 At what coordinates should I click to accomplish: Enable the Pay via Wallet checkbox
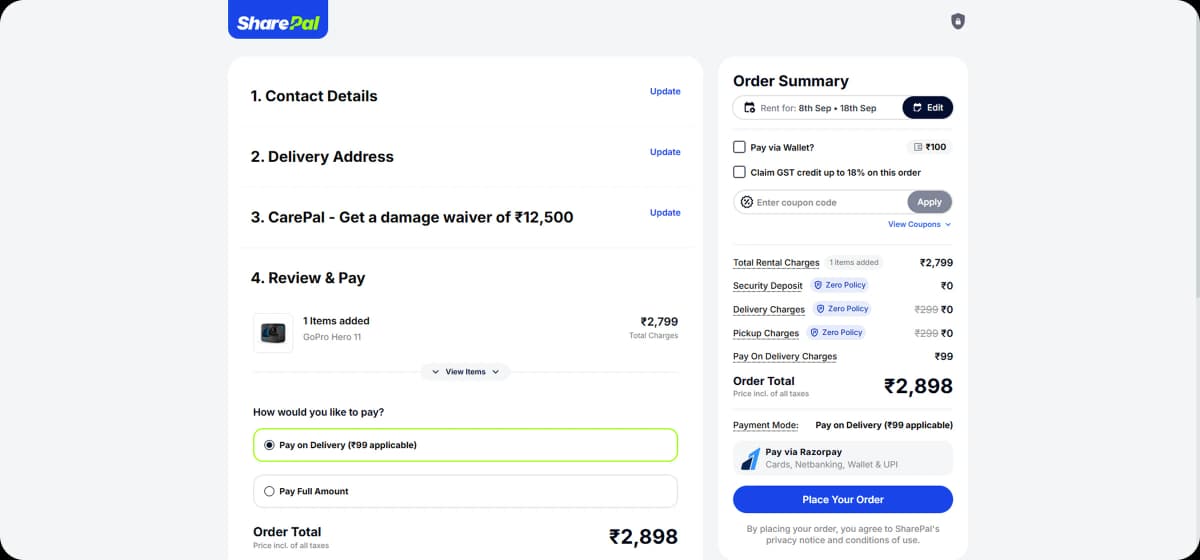tap(740, 147)
